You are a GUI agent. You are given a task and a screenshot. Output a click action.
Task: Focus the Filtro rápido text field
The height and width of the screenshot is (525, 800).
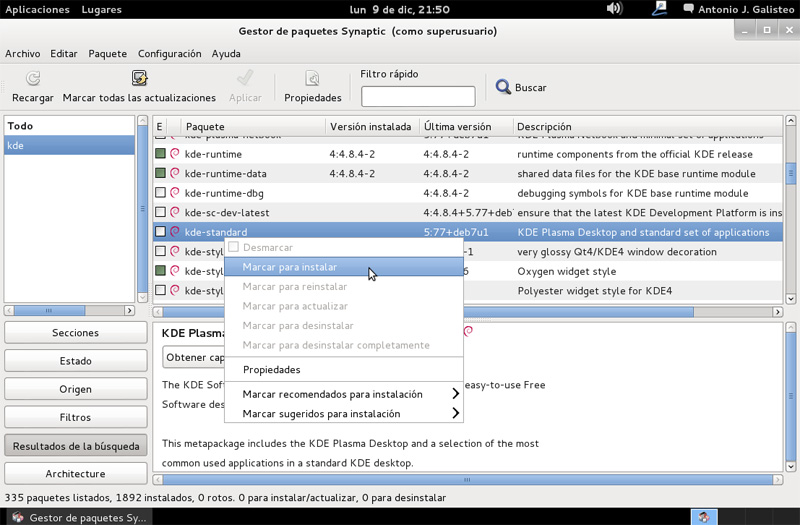(x=418, y=96)
